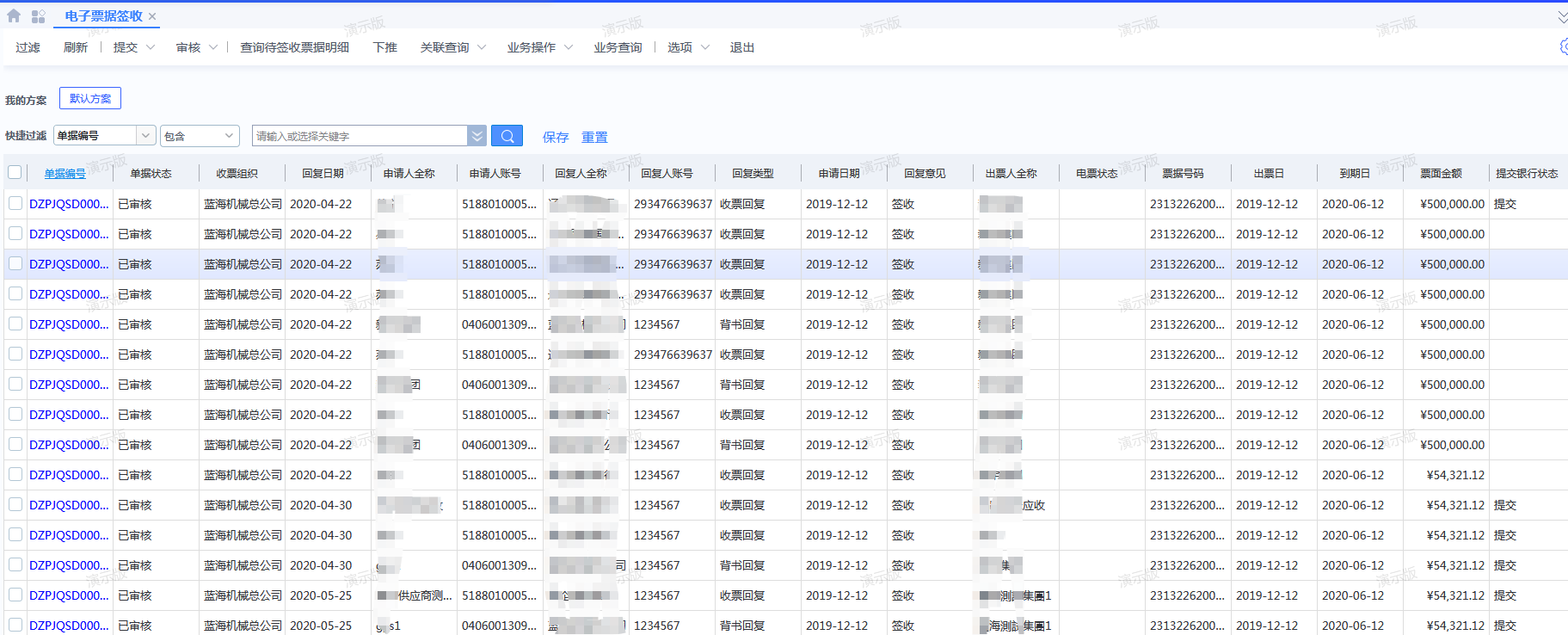Check the checkbox of first ¥54,321.12 row

tap(15, 474)
